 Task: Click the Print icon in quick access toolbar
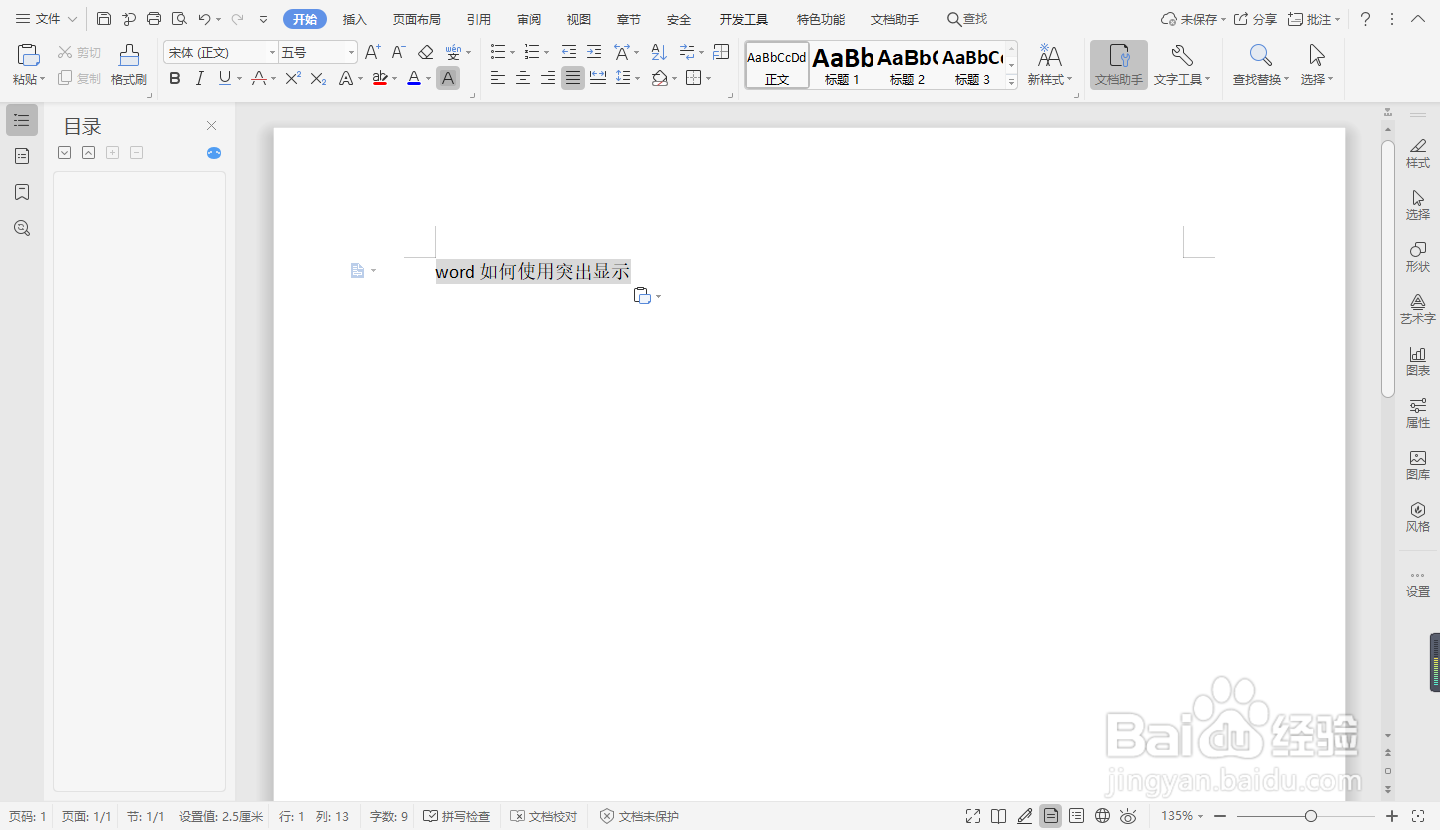tap(154, 19)
